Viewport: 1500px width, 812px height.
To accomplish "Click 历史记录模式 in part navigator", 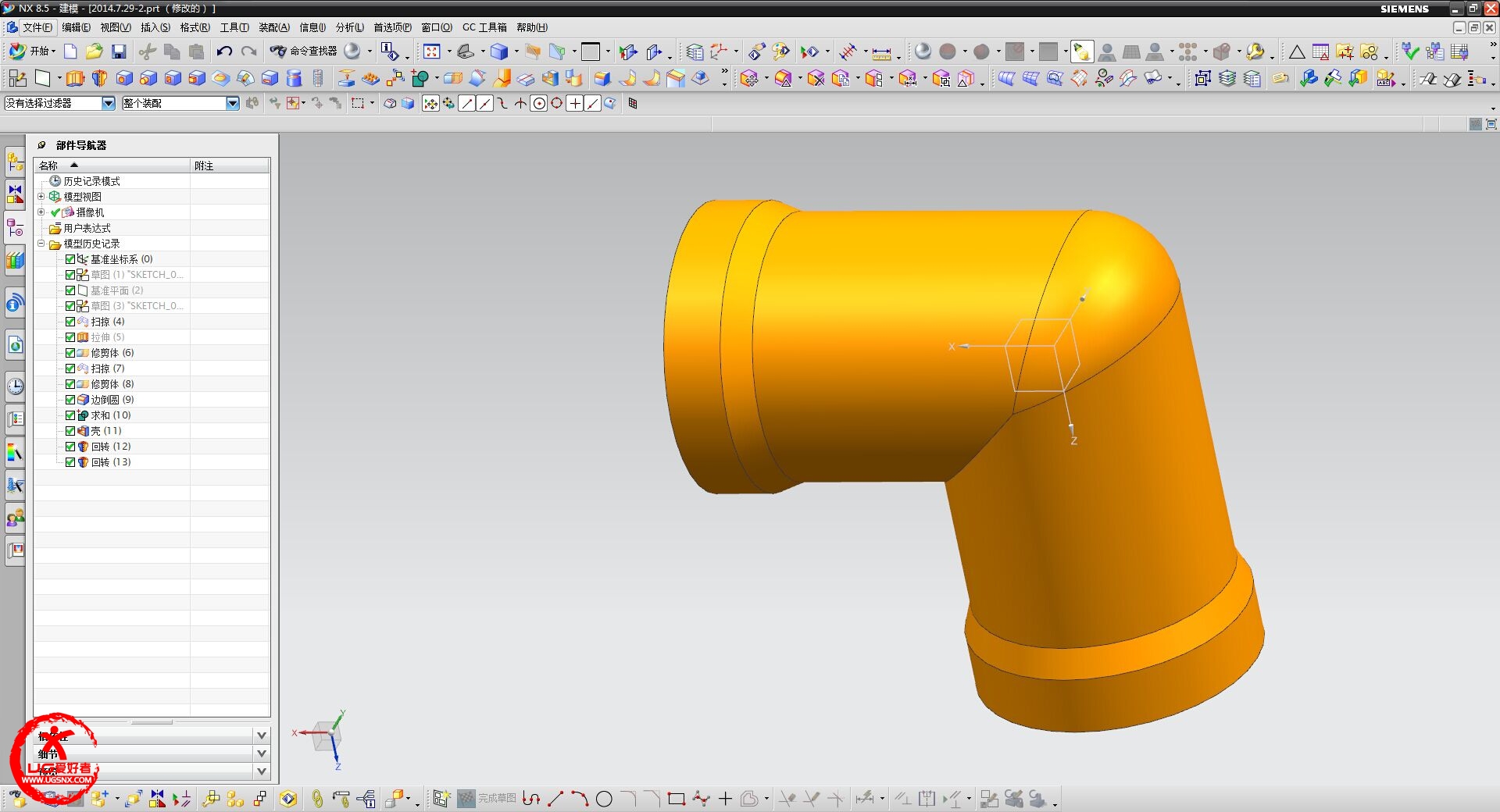I will 91,181.
